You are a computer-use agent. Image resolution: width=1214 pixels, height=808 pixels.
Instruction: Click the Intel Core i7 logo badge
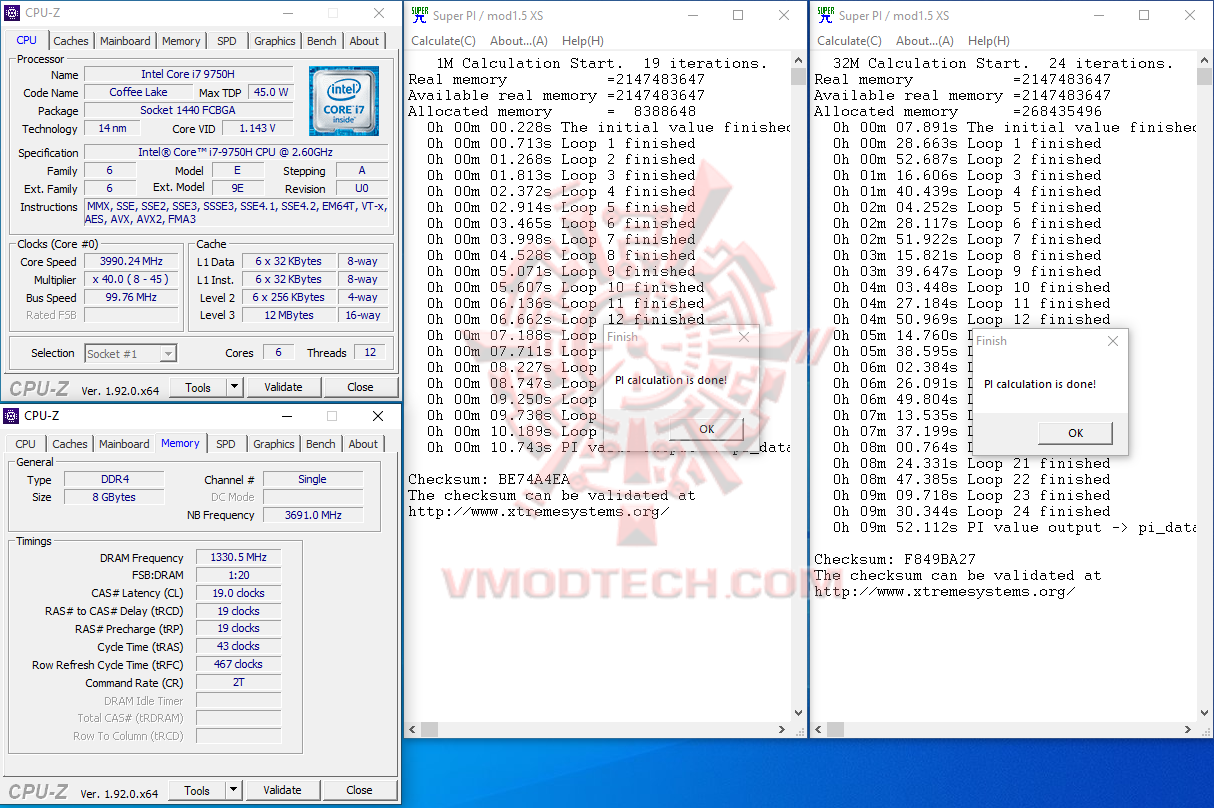click(x=344, y=101)
